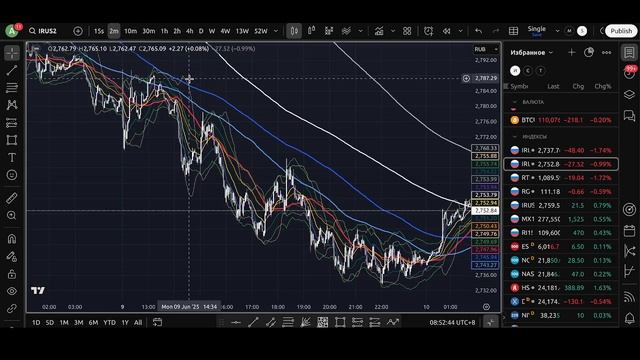Open the RUB currency dropdown
640x360 pixels.
click(x=486, y=49)
